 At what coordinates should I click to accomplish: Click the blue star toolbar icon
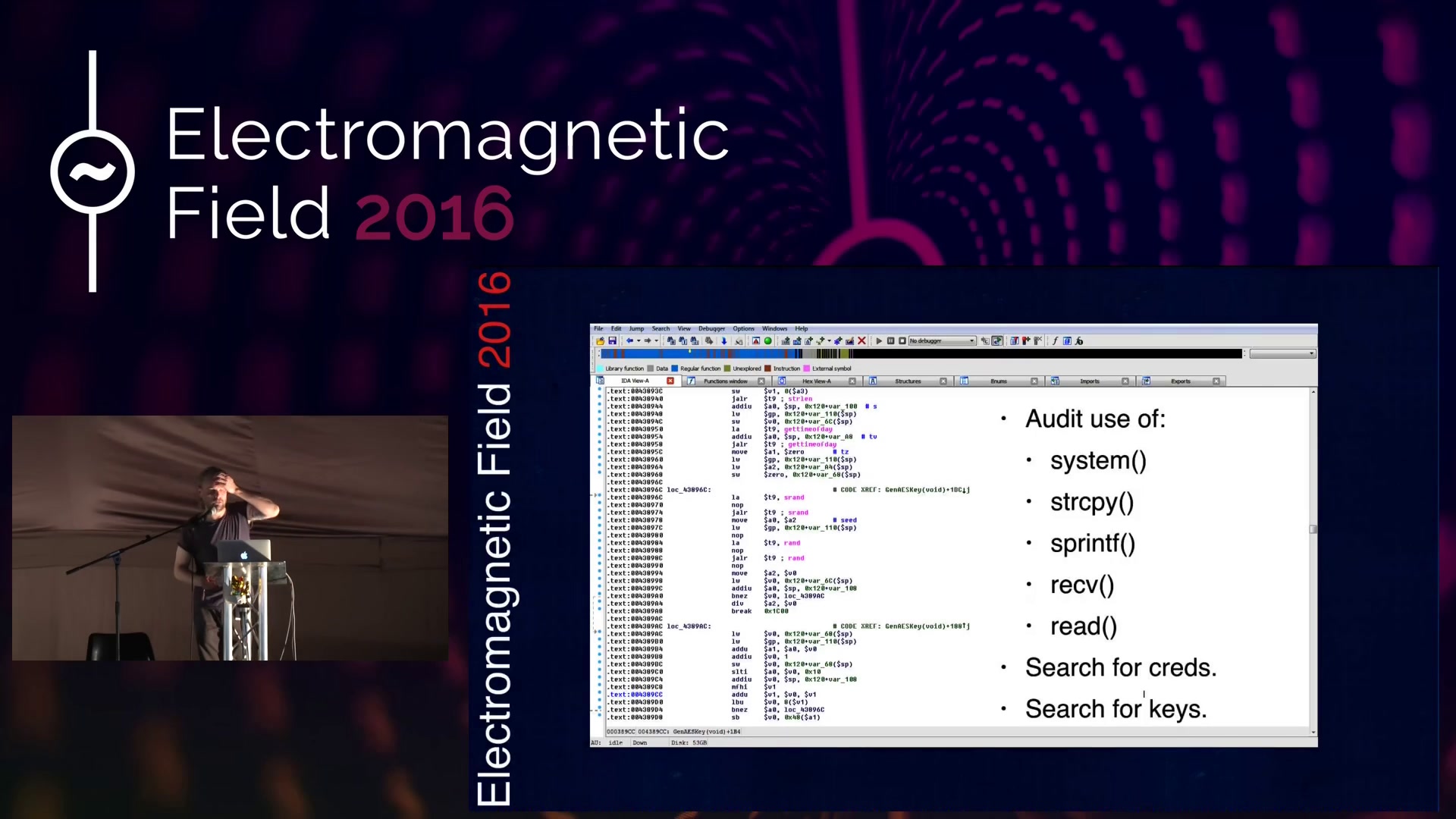838,341
